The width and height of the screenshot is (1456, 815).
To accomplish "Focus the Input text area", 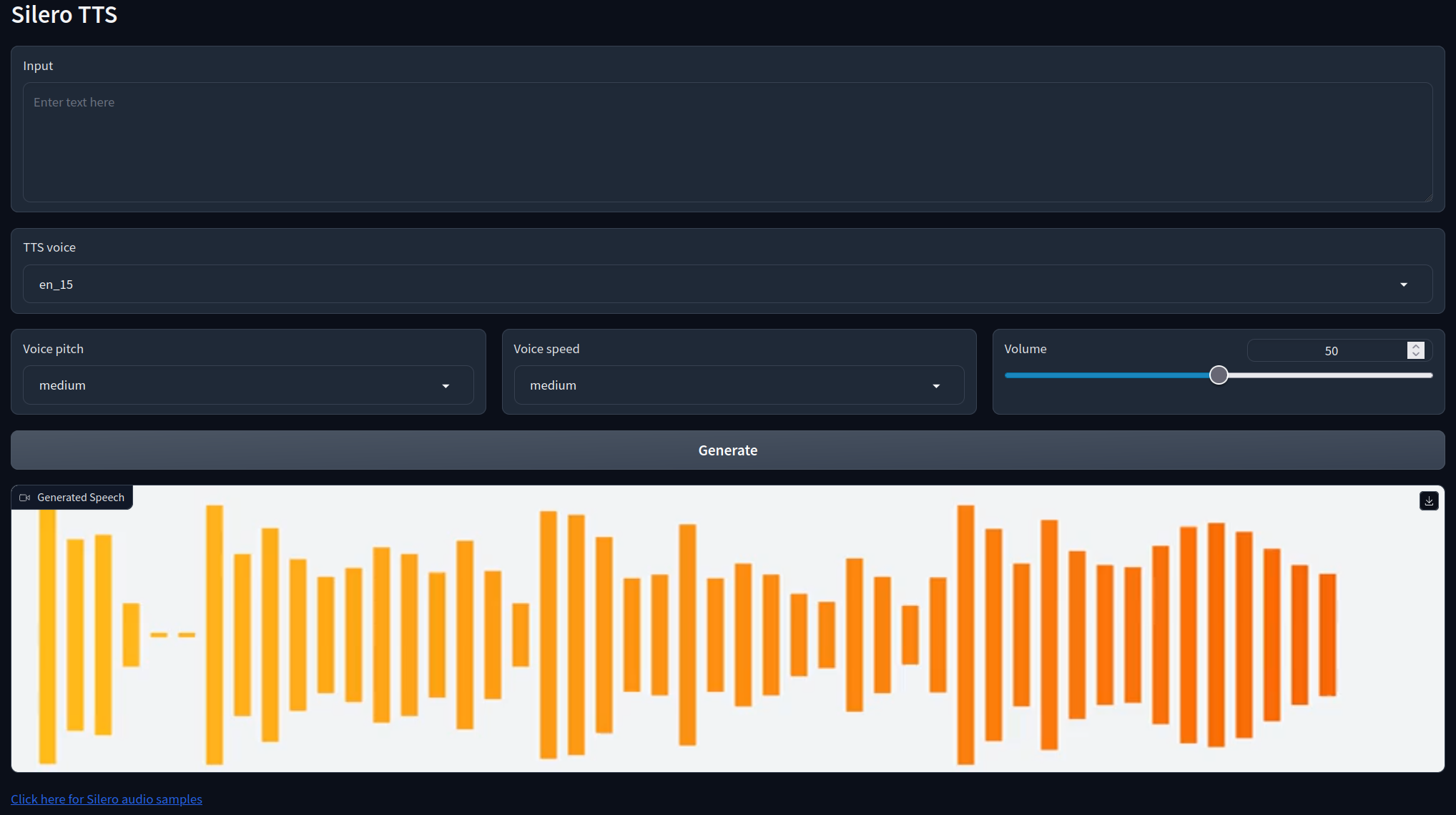I will [727, 143].
